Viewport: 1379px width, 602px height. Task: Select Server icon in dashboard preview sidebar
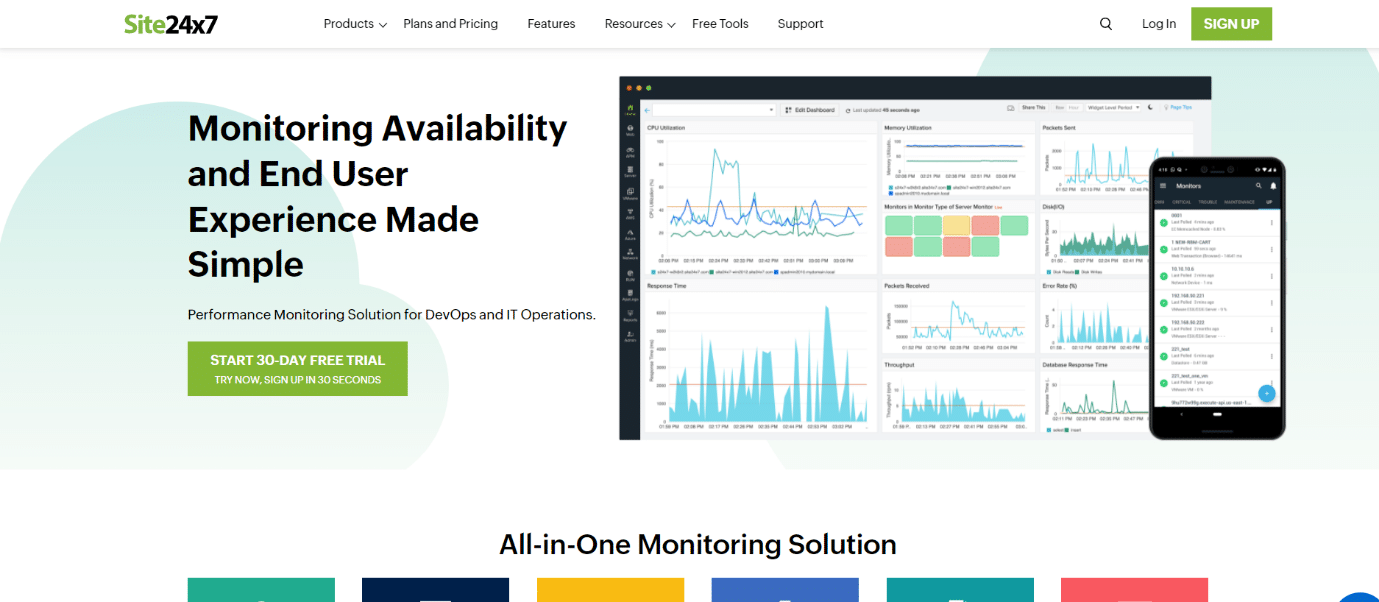tap(630, 171)
